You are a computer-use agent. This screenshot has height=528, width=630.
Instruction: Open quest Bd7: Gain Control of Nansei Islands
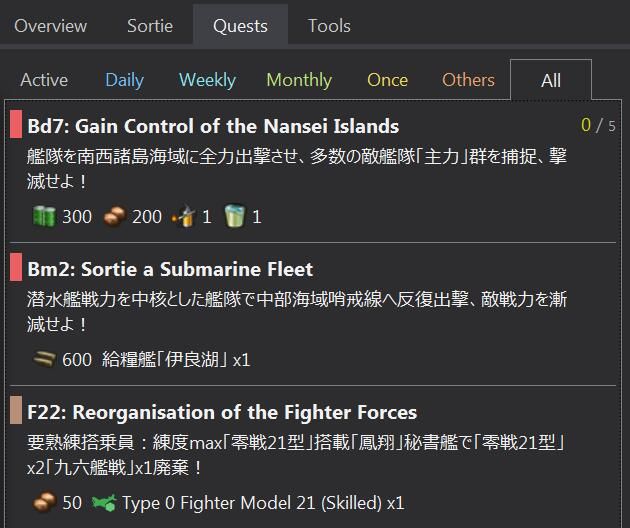pyautogui.click(x=213, y=126)
